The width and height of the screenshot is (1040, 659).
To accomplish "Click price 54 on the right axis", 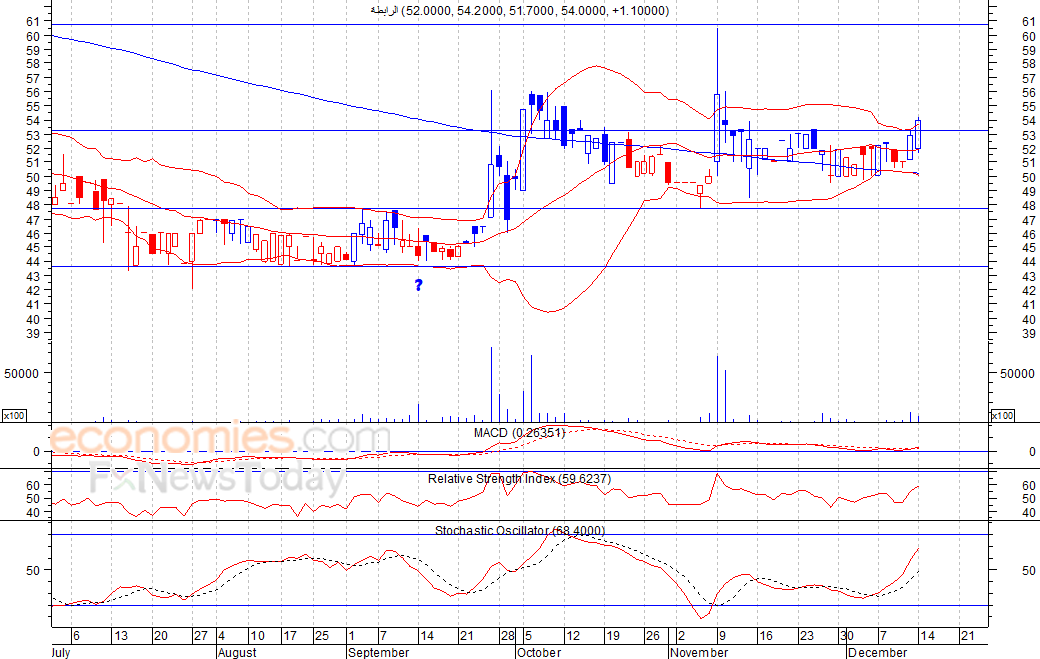I will [1029, 121].
